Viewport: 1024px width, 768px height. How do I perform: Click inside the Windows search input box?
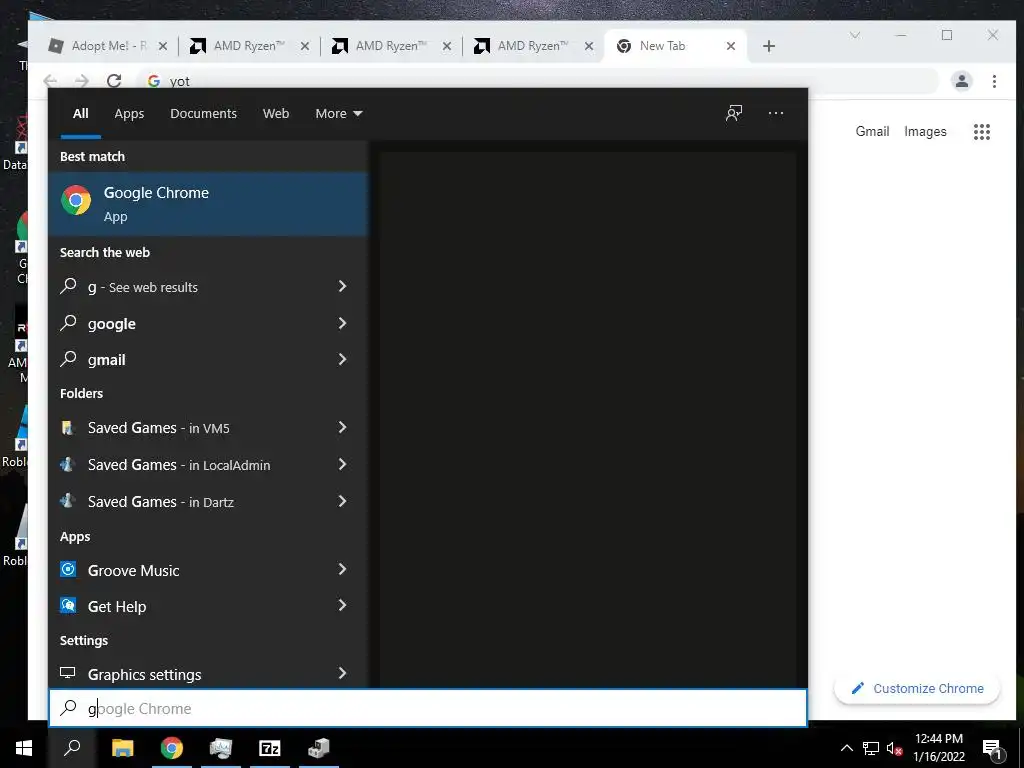[x=428, y=708]
